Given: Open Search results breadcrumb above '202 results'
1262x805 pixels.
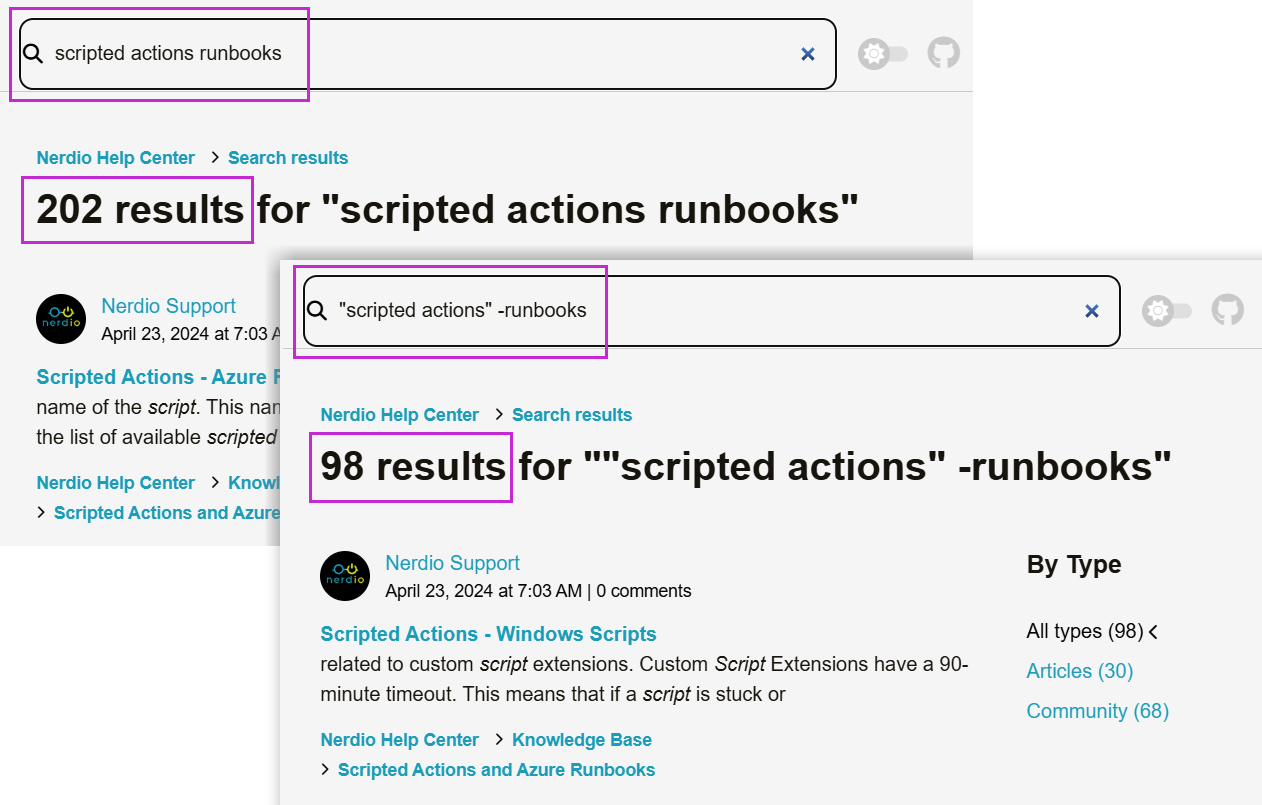Looking at the screenshot, I should (288, 158).
